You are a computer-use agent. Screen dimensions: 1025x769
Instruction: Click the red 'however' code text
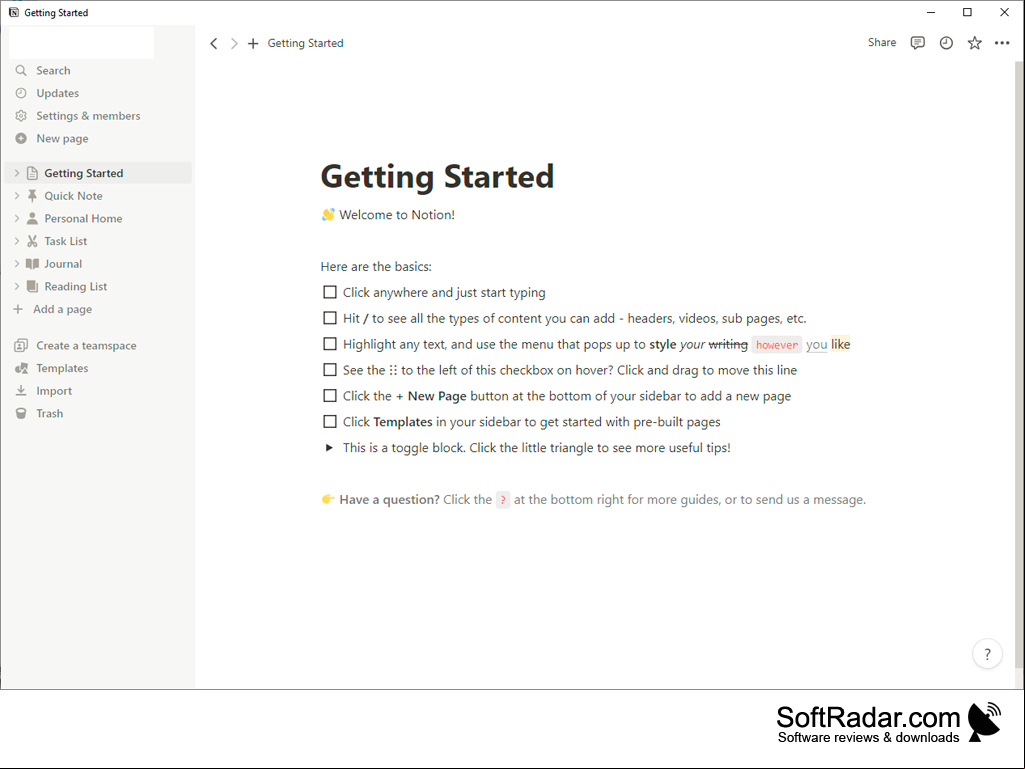point(777,345)
